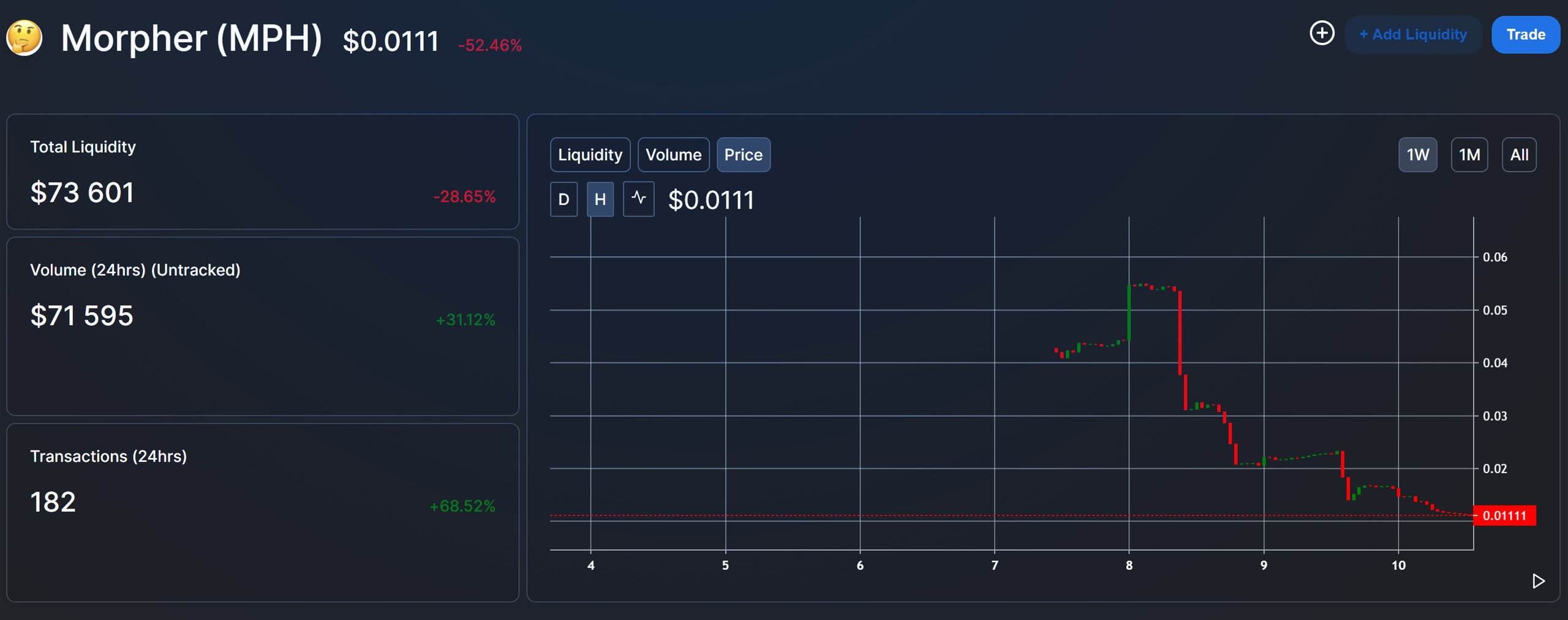
Task: Click the date axis label 6
Action: [860, 566]
